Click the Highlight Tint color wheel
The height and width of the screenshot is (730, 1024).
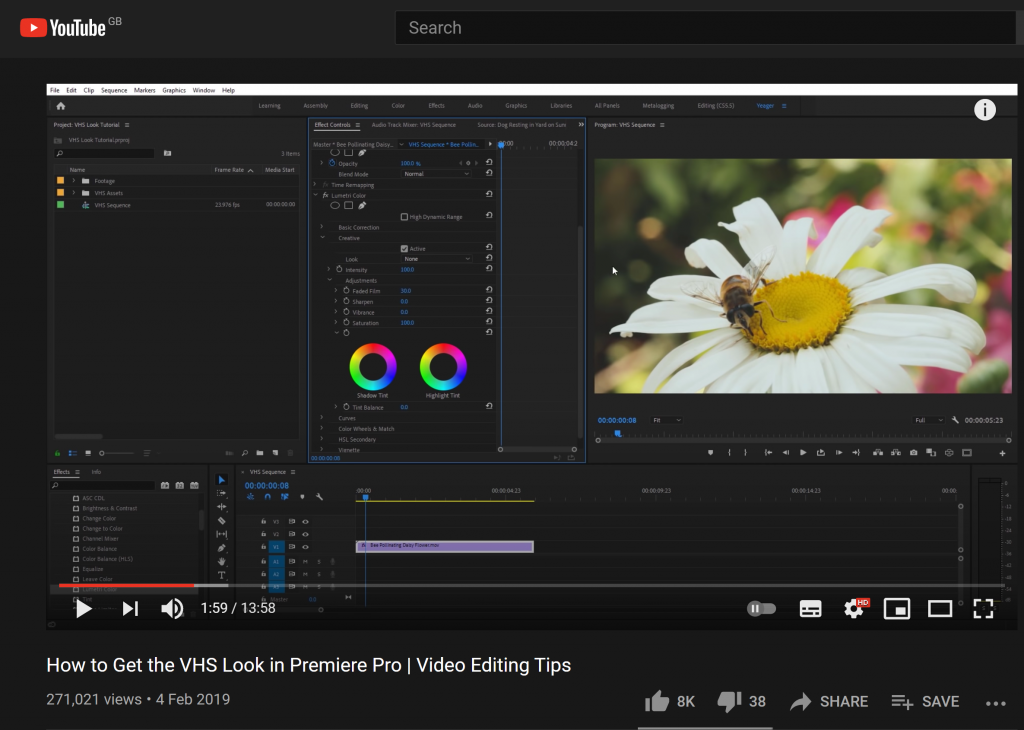click(x=443, y=367)
